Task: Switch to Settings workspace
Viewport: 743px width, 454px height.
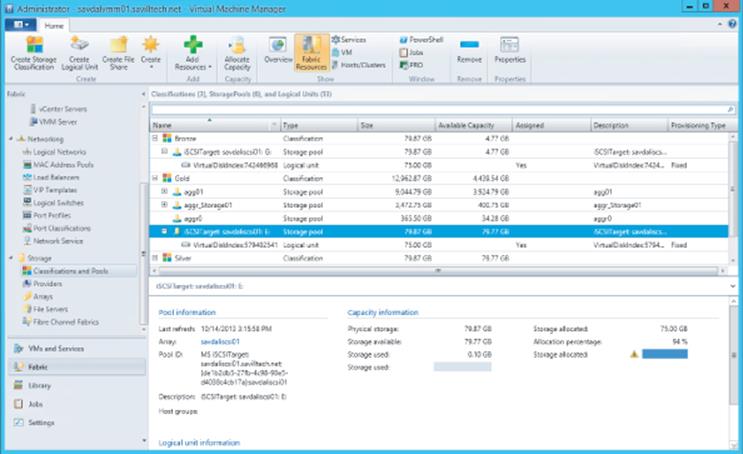Action: (76, 422)
